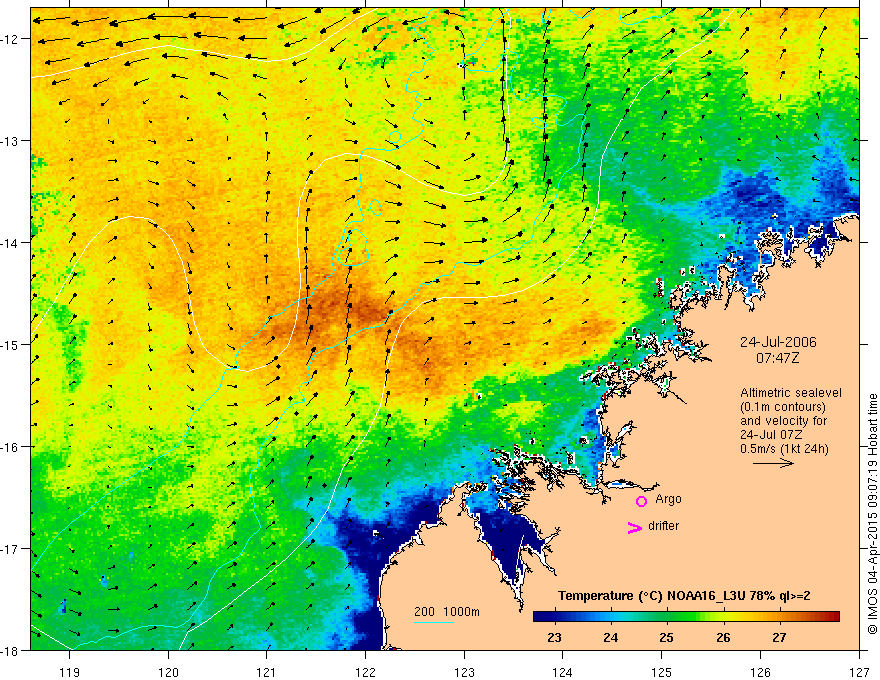Click the 23 value on the color scale
This screenshot has width=880, height=680.
click(554, 637)
